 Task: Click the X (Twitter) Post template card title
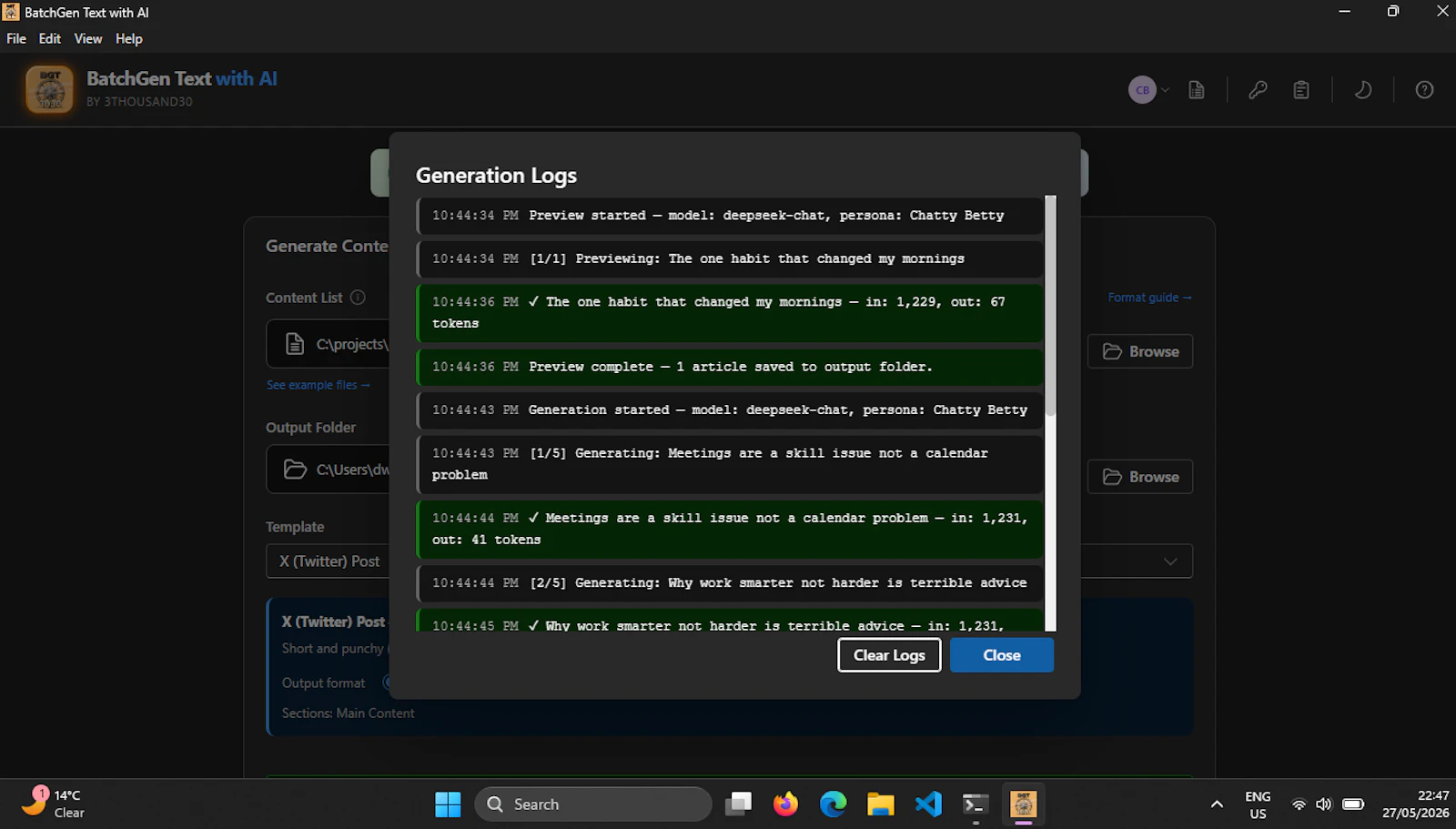333,622
